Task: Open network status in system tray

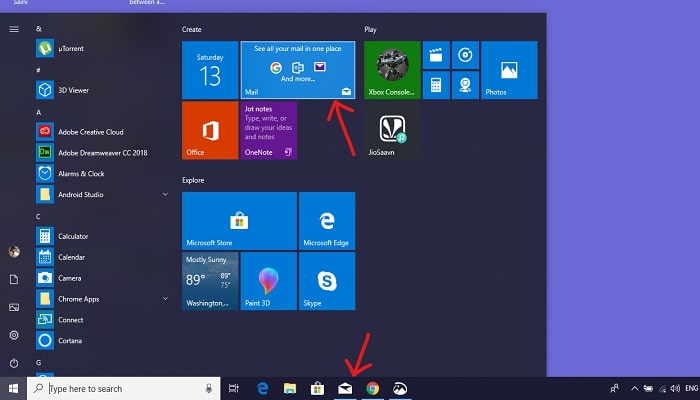Action: point(662,389)
